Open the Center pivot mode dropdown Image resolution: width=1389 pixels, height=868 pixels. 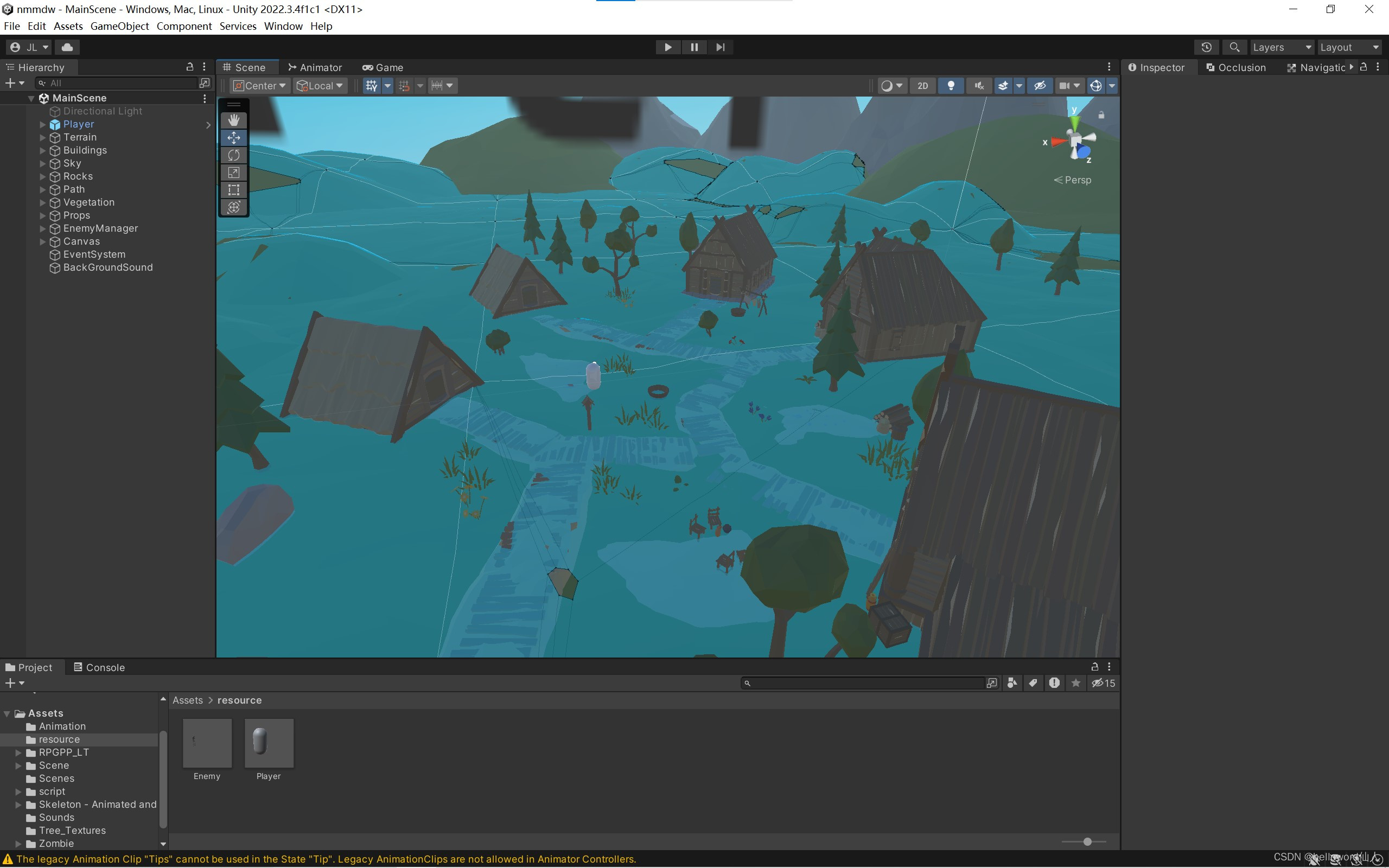pyautogui.click(x=259, y=86)
